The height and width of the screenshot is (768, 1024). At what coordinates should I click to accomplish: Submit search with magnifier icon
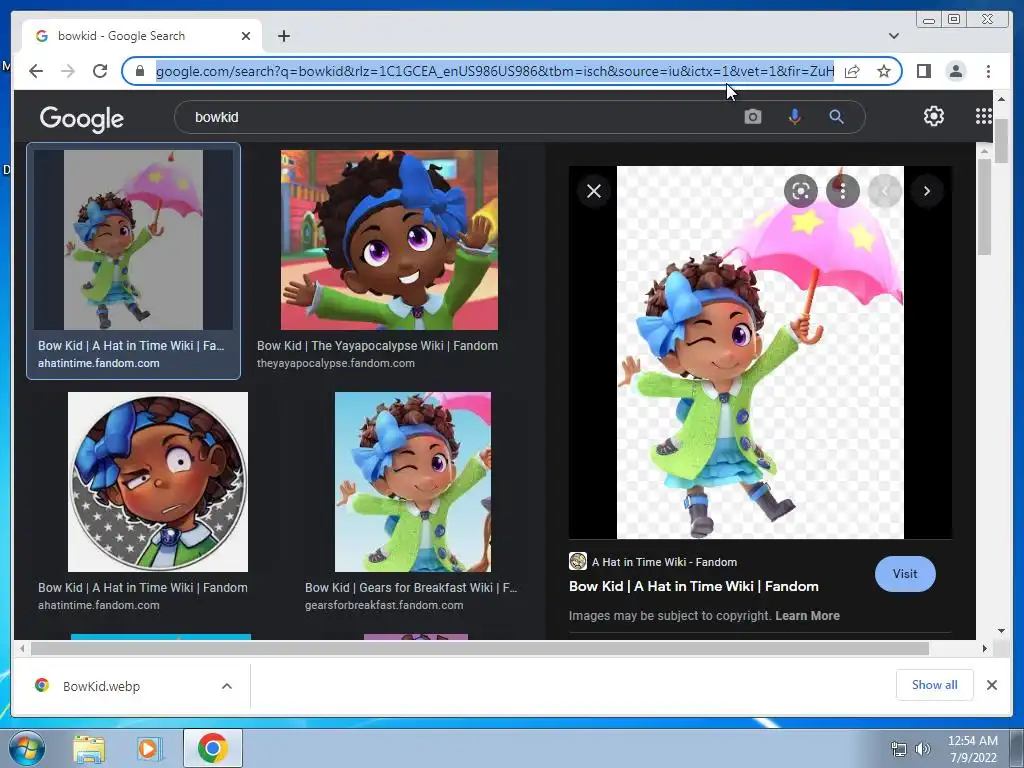[x=836, y=117]
